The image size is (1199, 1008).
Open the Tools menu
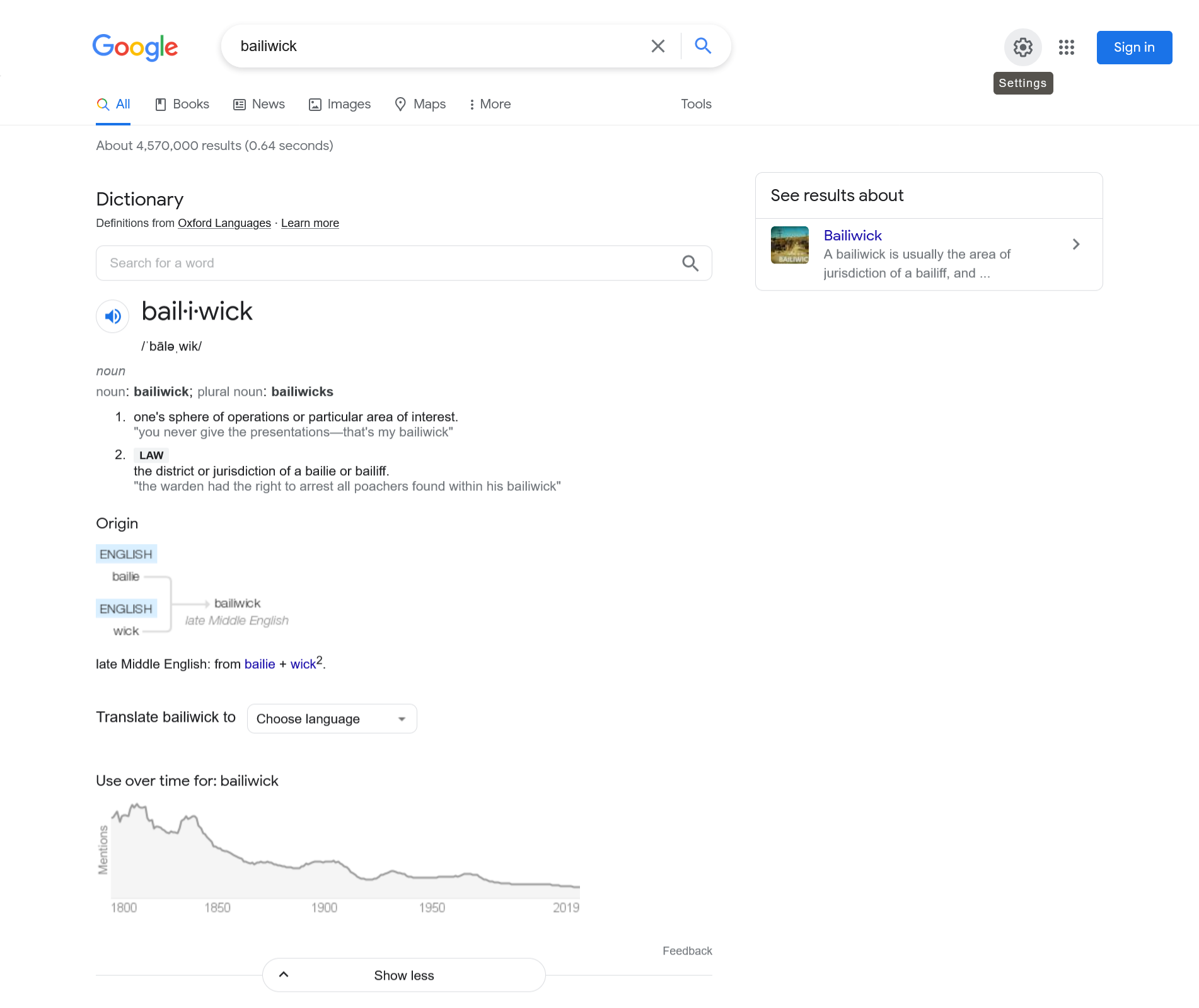(695, 104)
